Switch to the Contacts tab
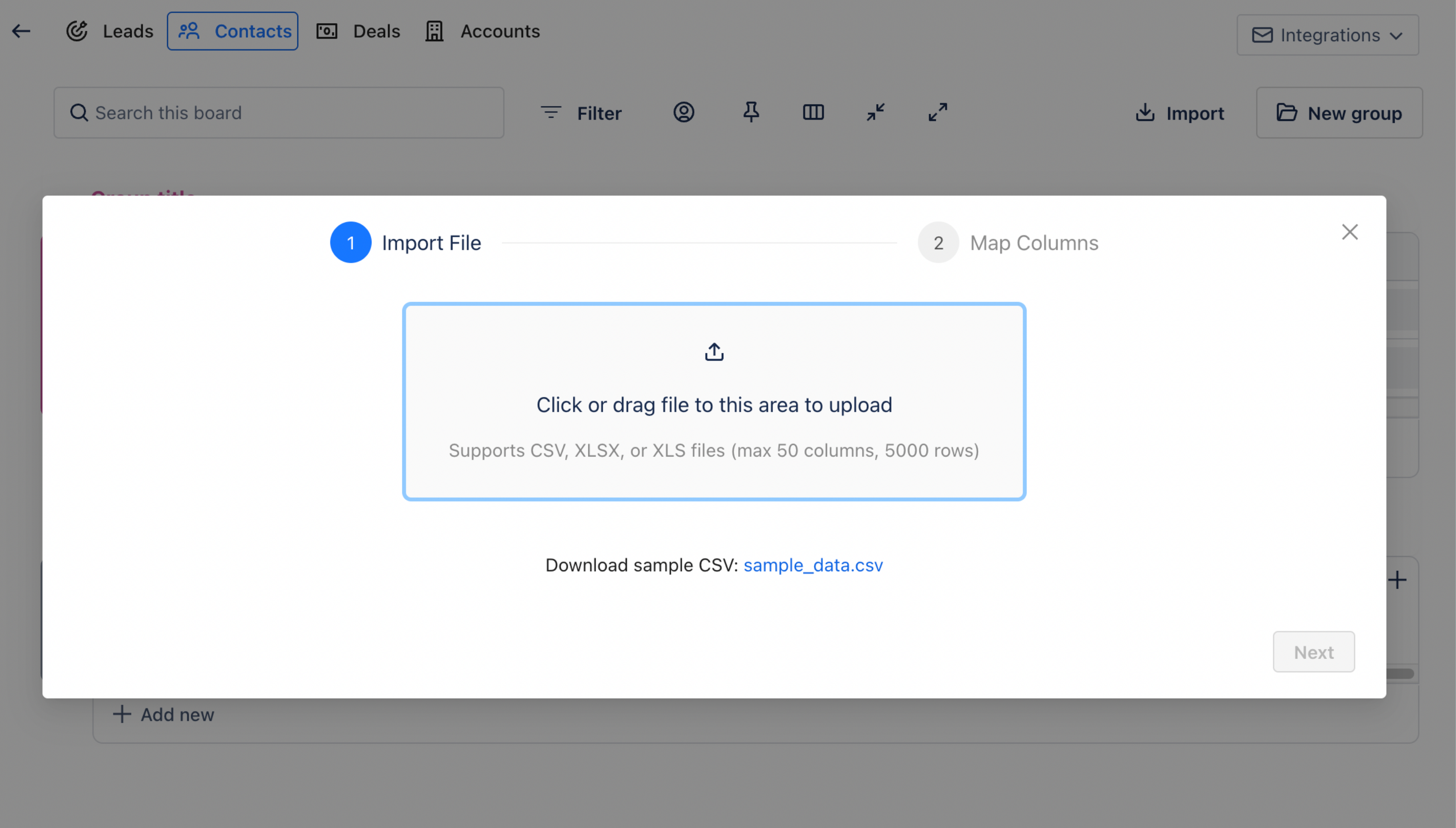 [x=233, y=31]
